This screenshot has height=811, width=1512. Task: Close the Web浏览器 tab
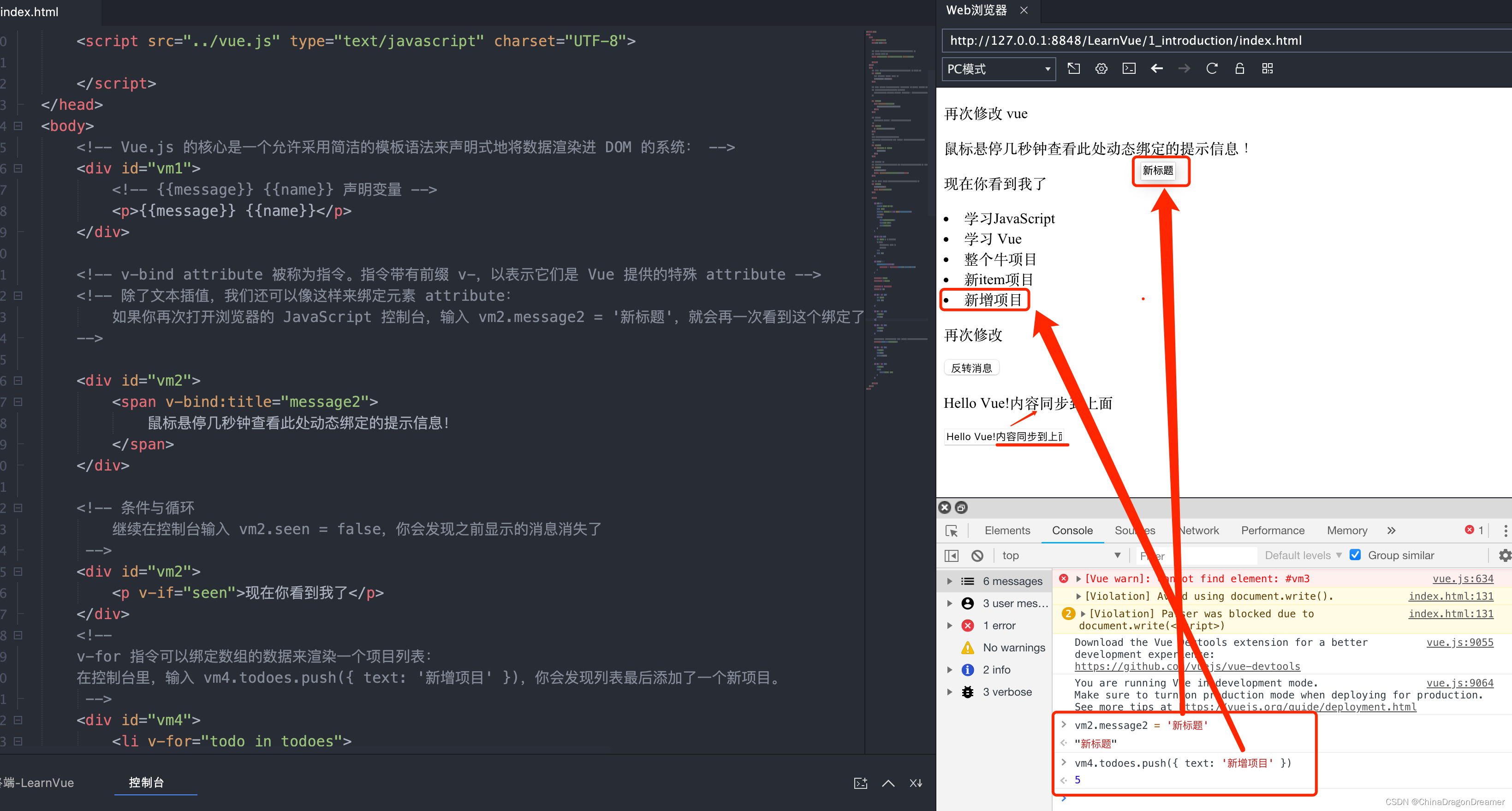click(x=1024, y=10)
